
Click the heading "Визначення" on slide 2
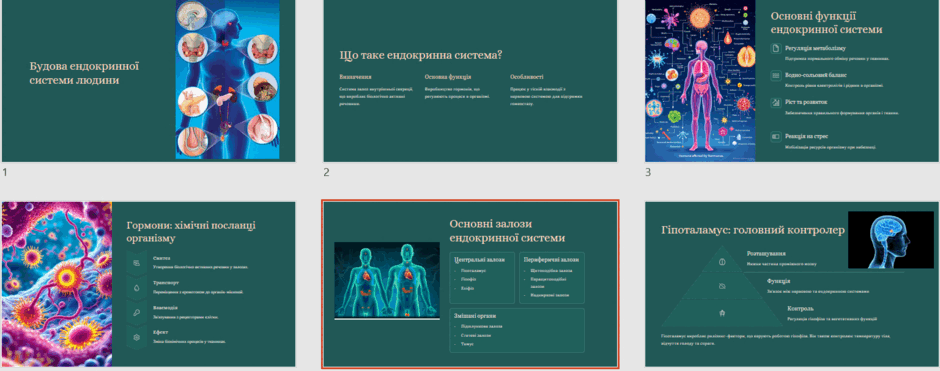pyautogui.click(x=355, y=77)
